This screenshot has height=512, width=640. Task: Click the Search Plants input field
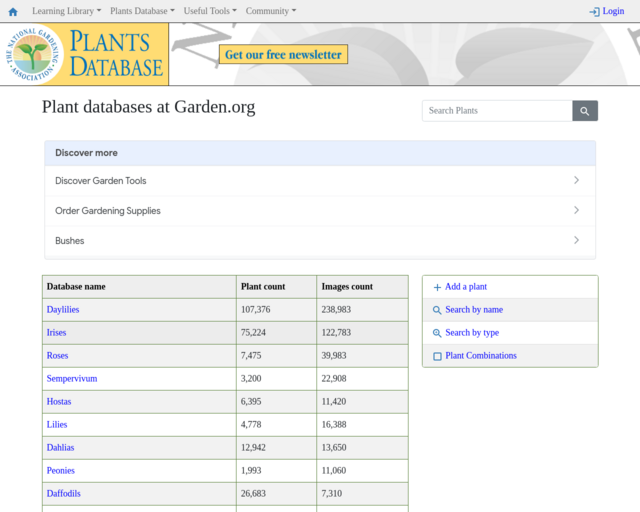pos(497,111)
